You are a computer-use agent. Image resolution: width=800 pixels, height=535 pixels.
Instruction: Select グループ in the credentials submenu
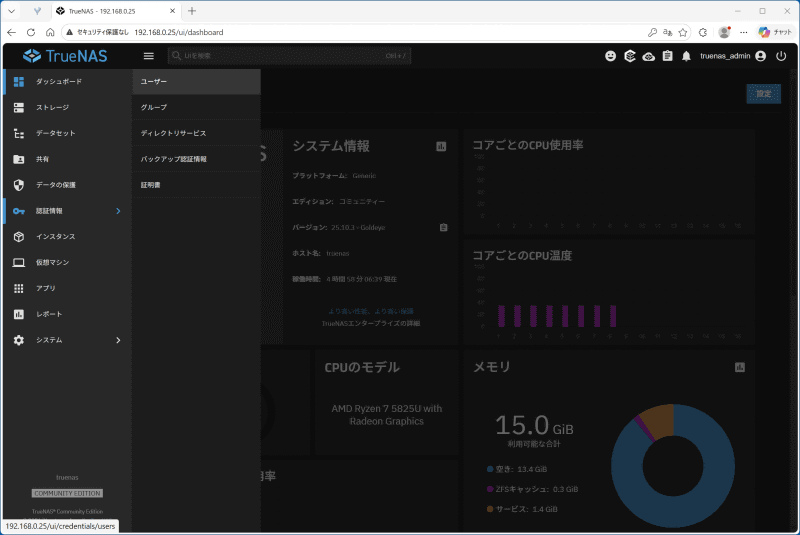click(x=196, y=108)
